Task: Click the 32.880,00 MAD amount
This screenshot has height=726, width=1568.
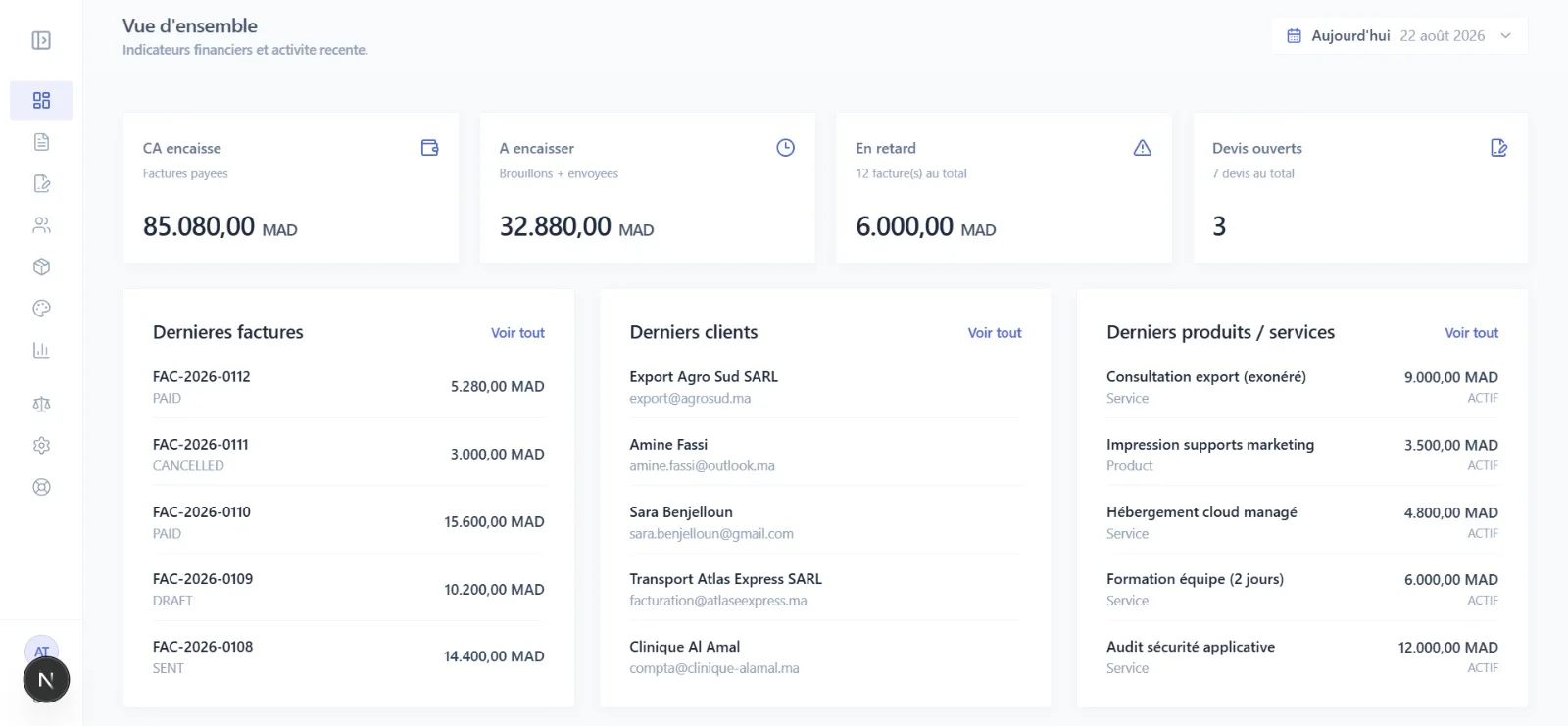Action: pyautogui.click(x=577, y=227)
